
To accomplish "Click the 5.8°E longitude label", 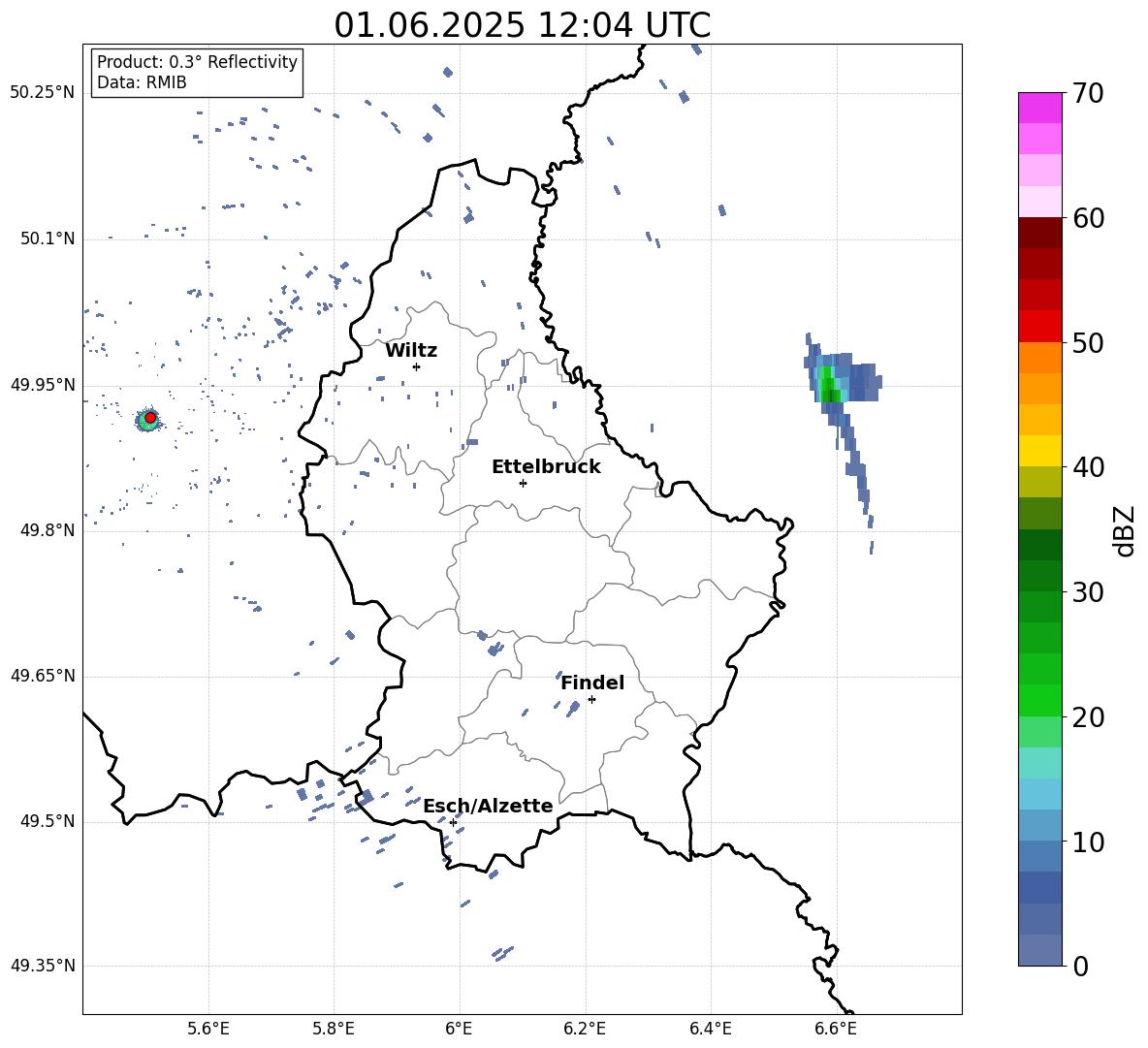I will coord(334,1029).
